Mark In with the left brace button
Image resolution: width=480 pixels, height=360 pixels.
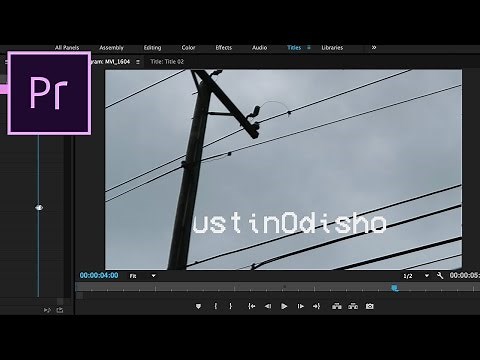pyautogui.click(x=216, y=306)
